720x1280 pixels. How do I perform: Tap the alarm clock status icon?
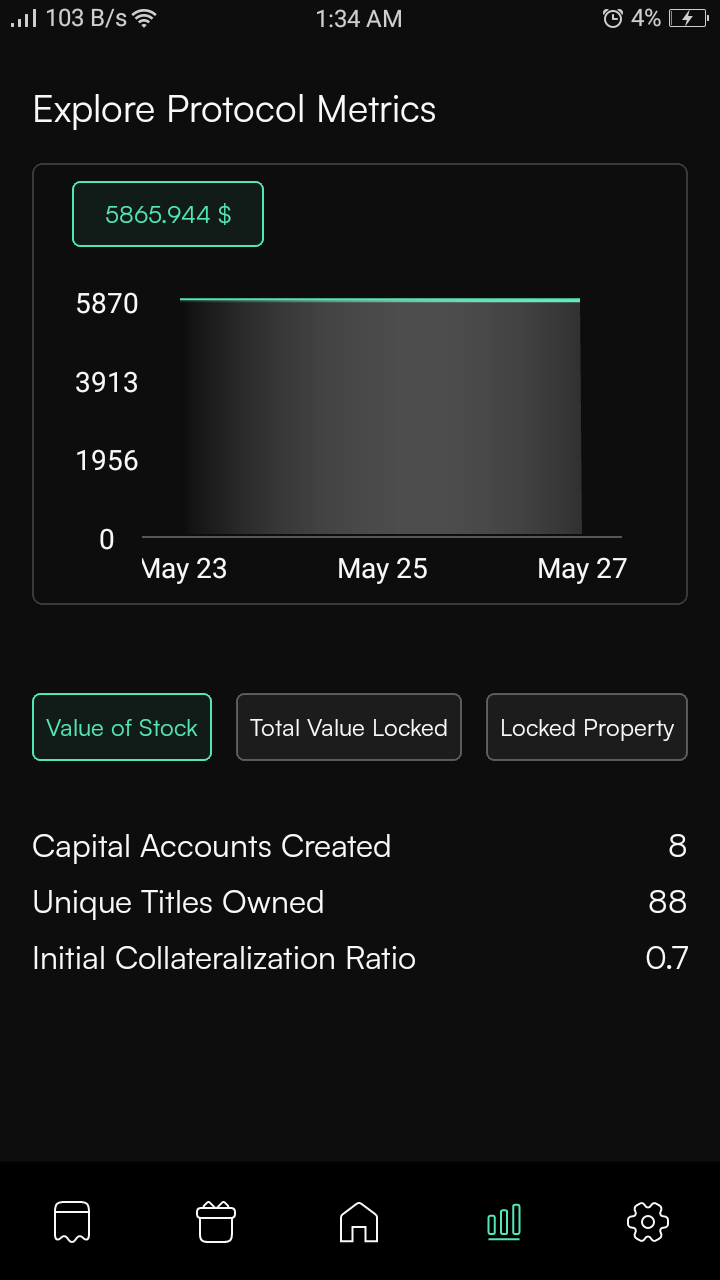point(613,18)
